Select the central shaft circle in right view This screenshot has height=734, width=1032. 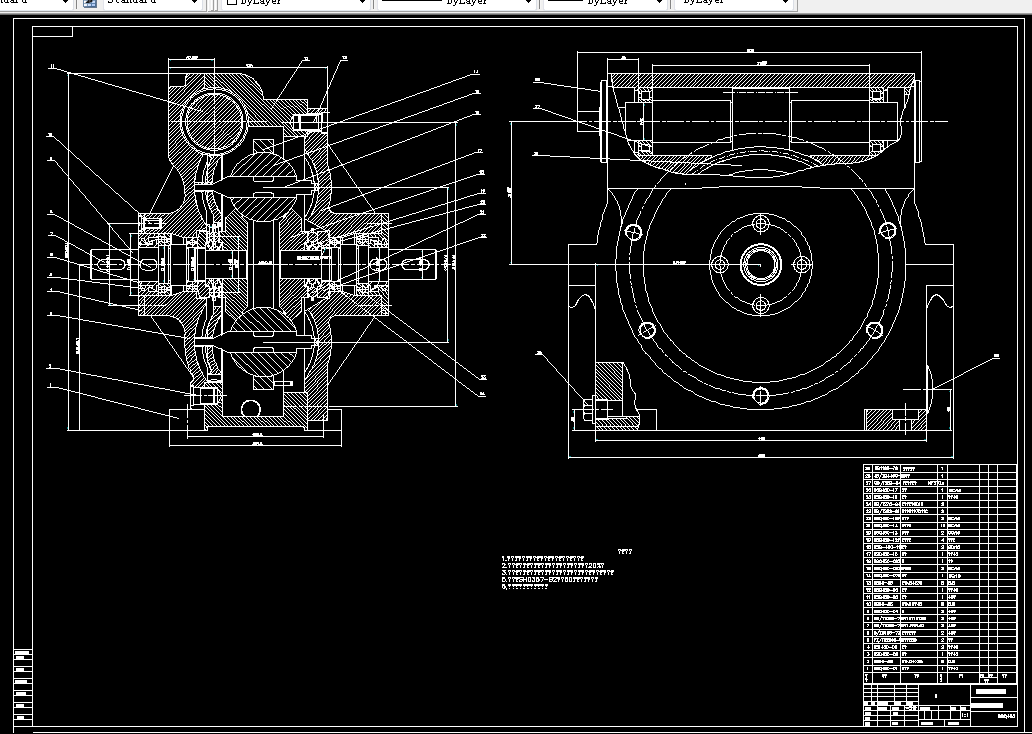[761, 264]
